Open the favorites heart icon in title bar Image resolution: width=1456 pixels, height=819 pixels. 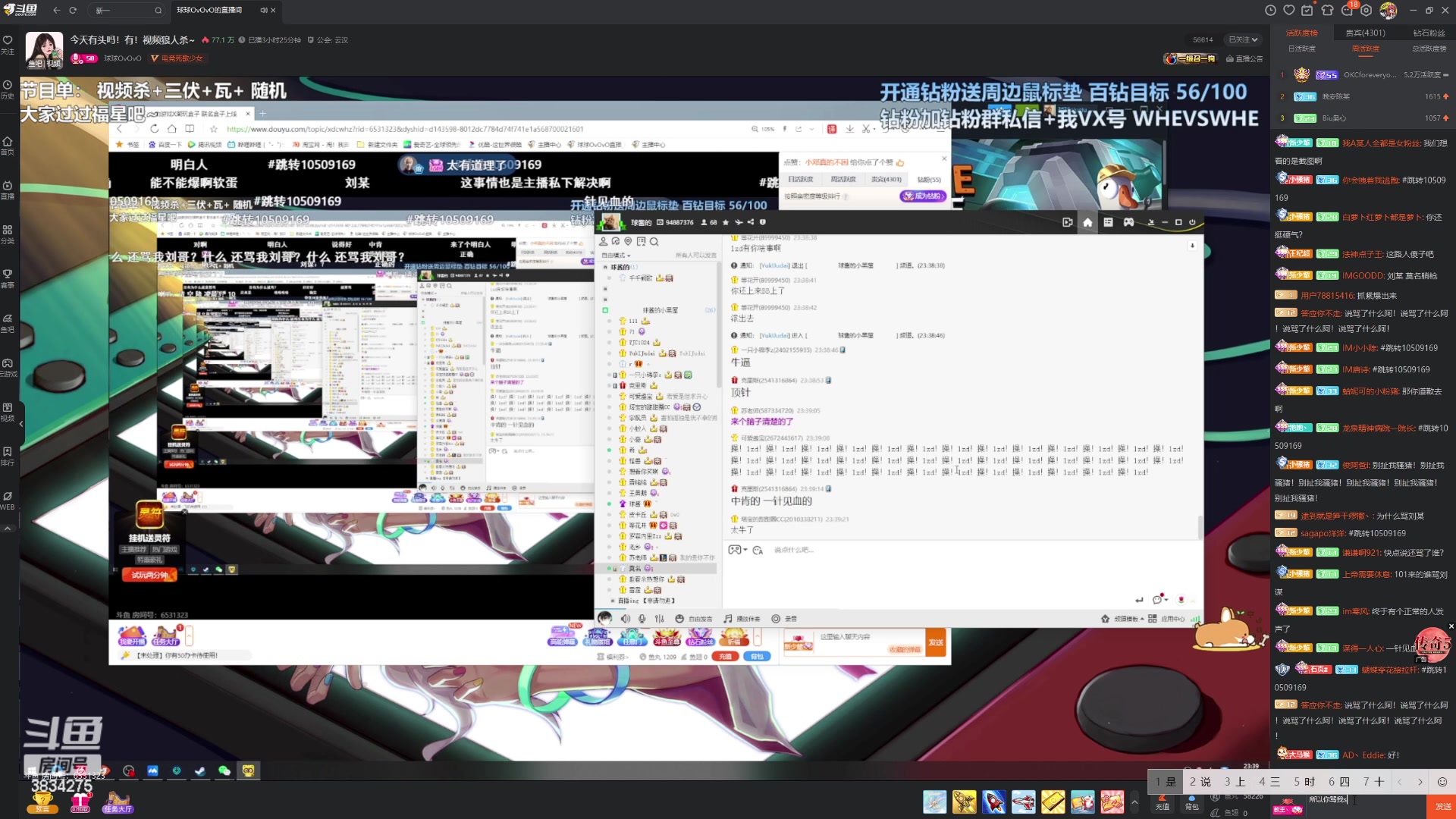pos(1289,10)
